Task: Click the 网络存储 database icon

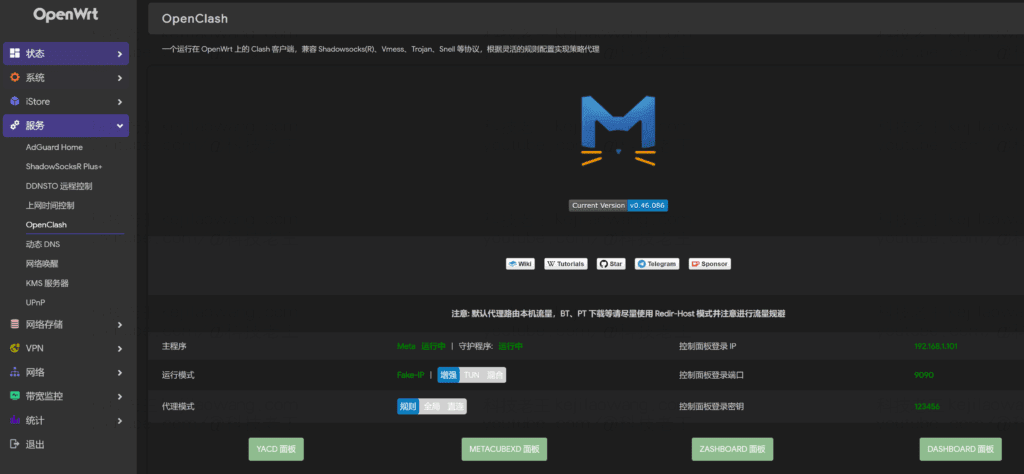Action: point(14,324)
